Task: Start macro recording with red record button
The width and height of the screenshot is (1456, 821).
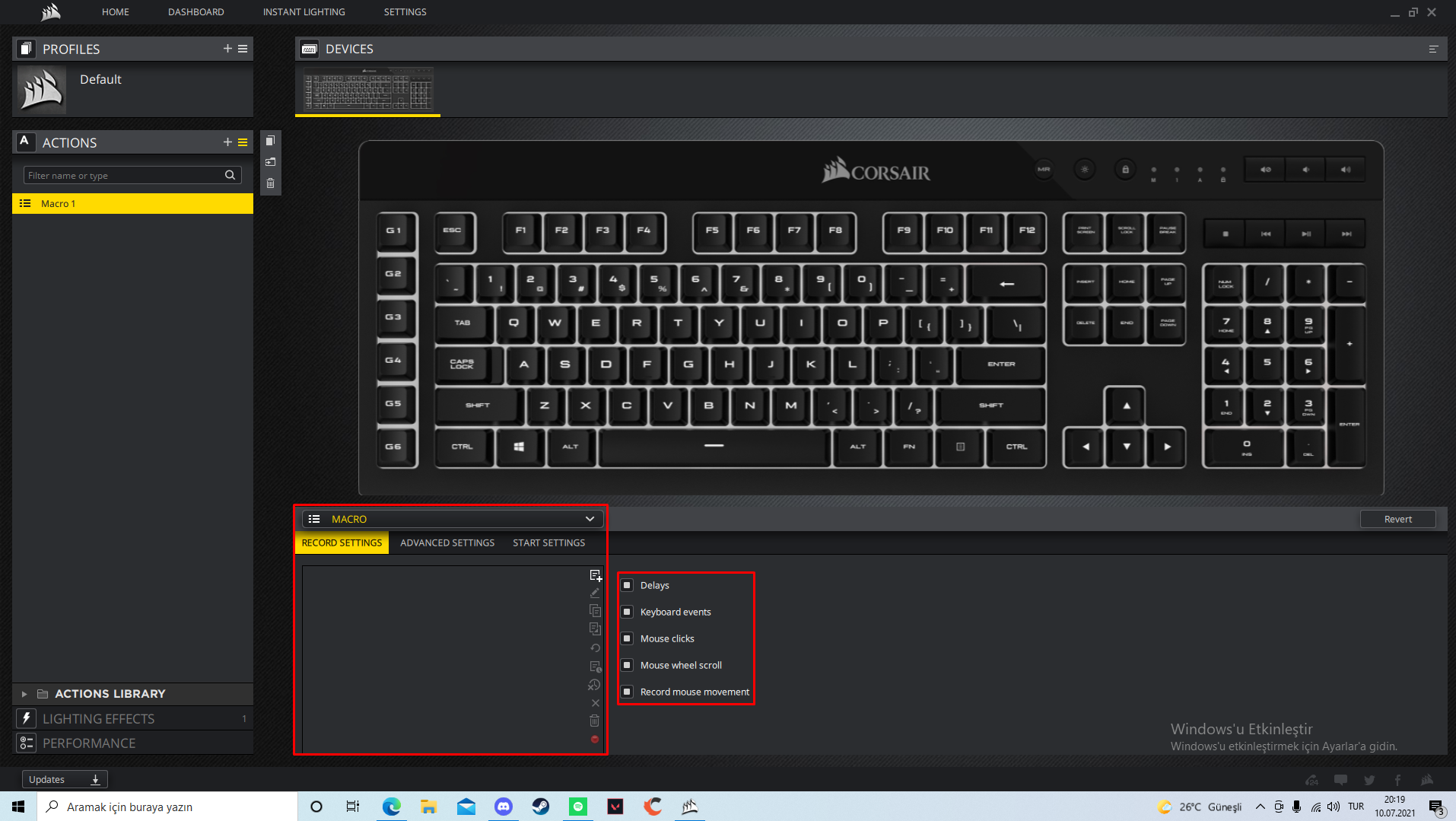Action: point(595,740)
